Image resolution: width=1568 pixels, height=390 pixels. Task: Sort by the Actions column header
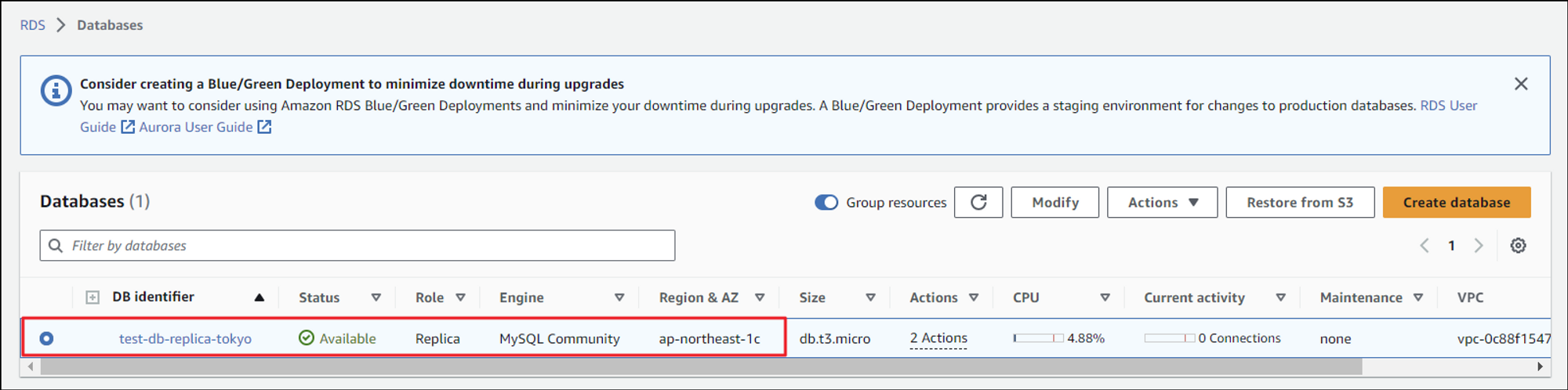(x=974, y=297)
